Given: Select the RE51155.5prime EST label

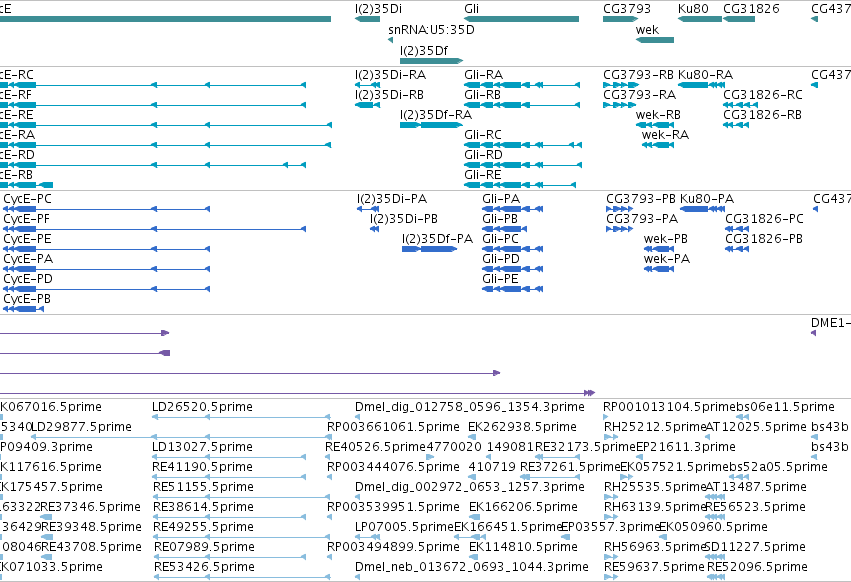Looking at the screenshot, I should click(203, 487).
